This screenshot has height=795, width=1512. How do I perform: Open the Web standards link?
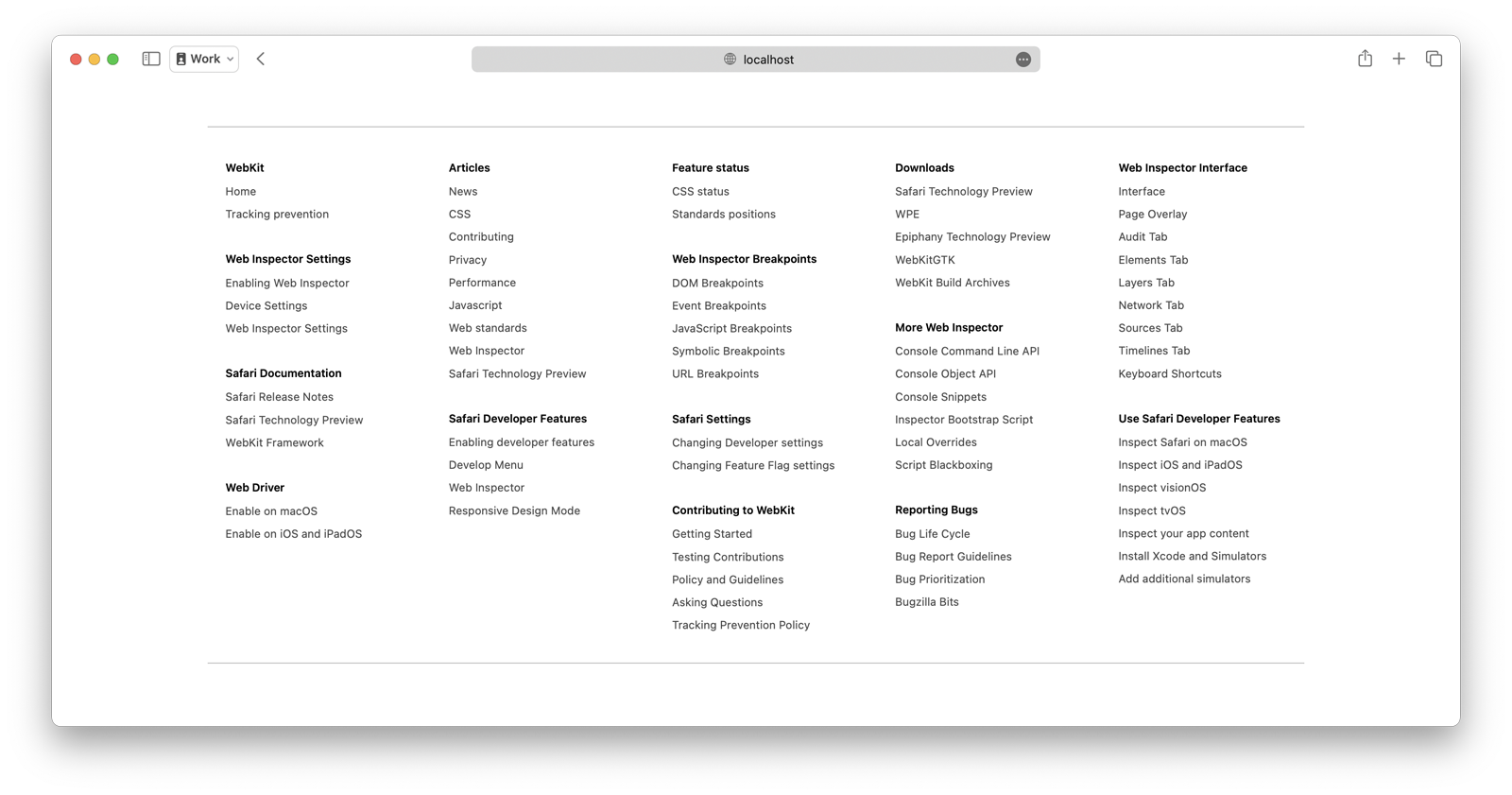[488, 328]
